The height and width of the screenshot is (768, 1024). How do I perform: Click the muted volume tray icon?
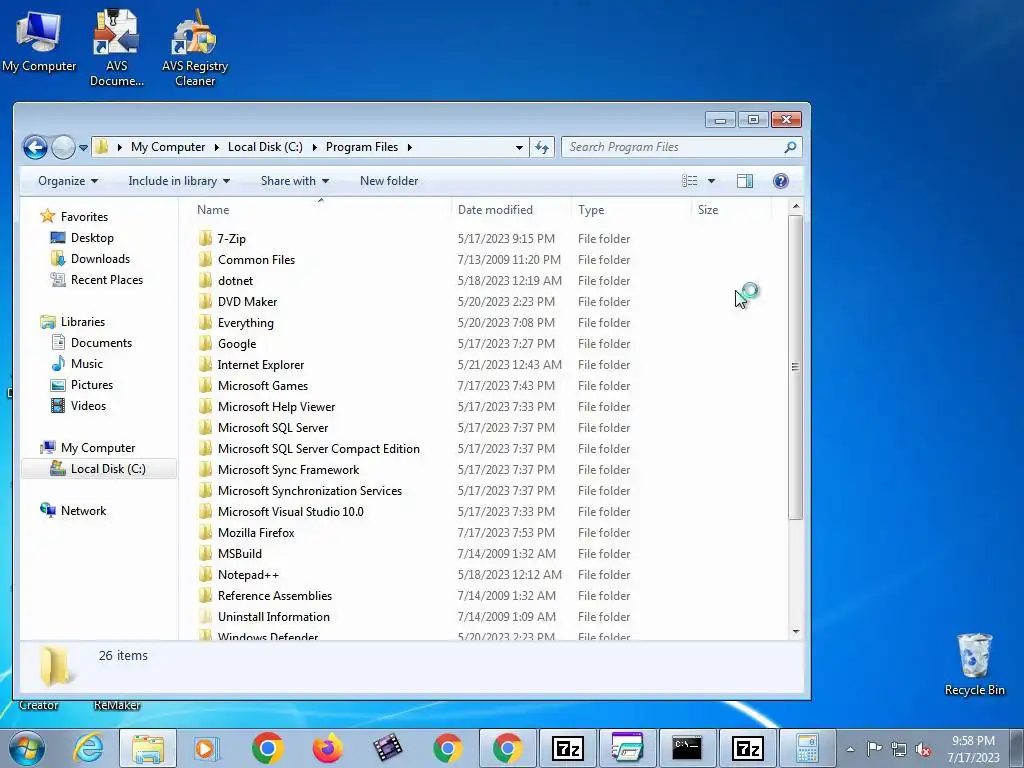click(923, 749)
